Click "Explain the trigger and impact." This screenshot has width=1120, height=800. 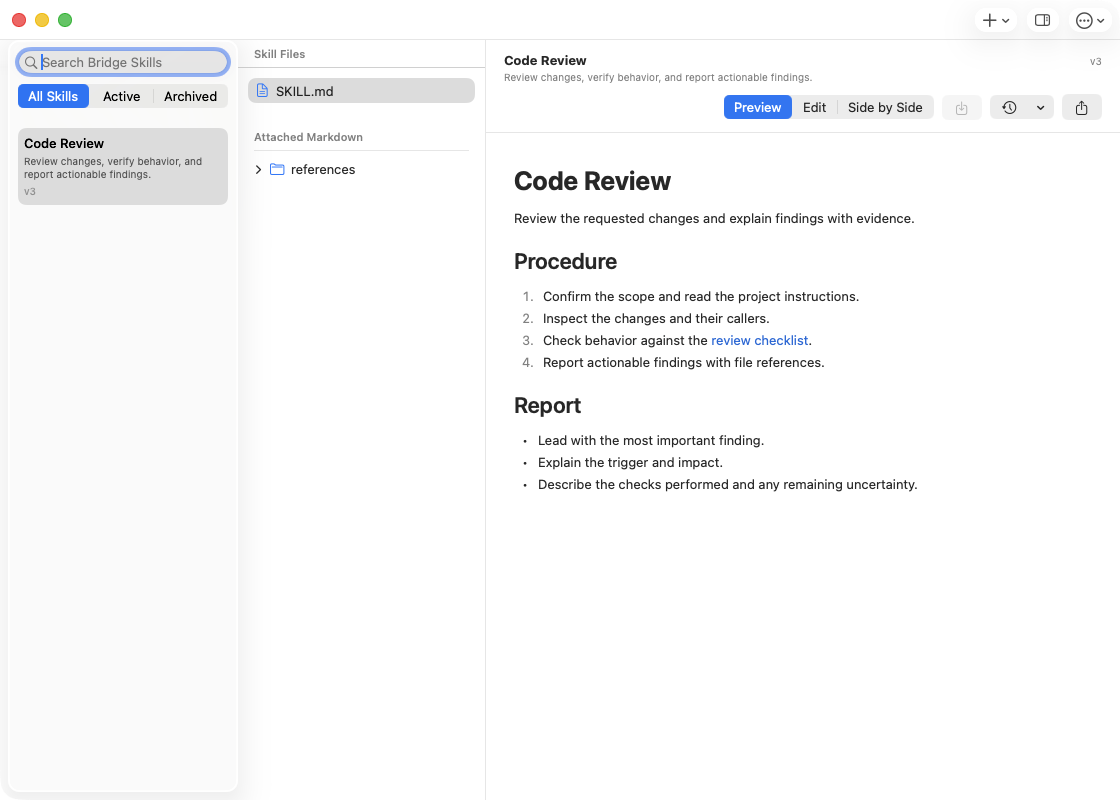(630, 463)
